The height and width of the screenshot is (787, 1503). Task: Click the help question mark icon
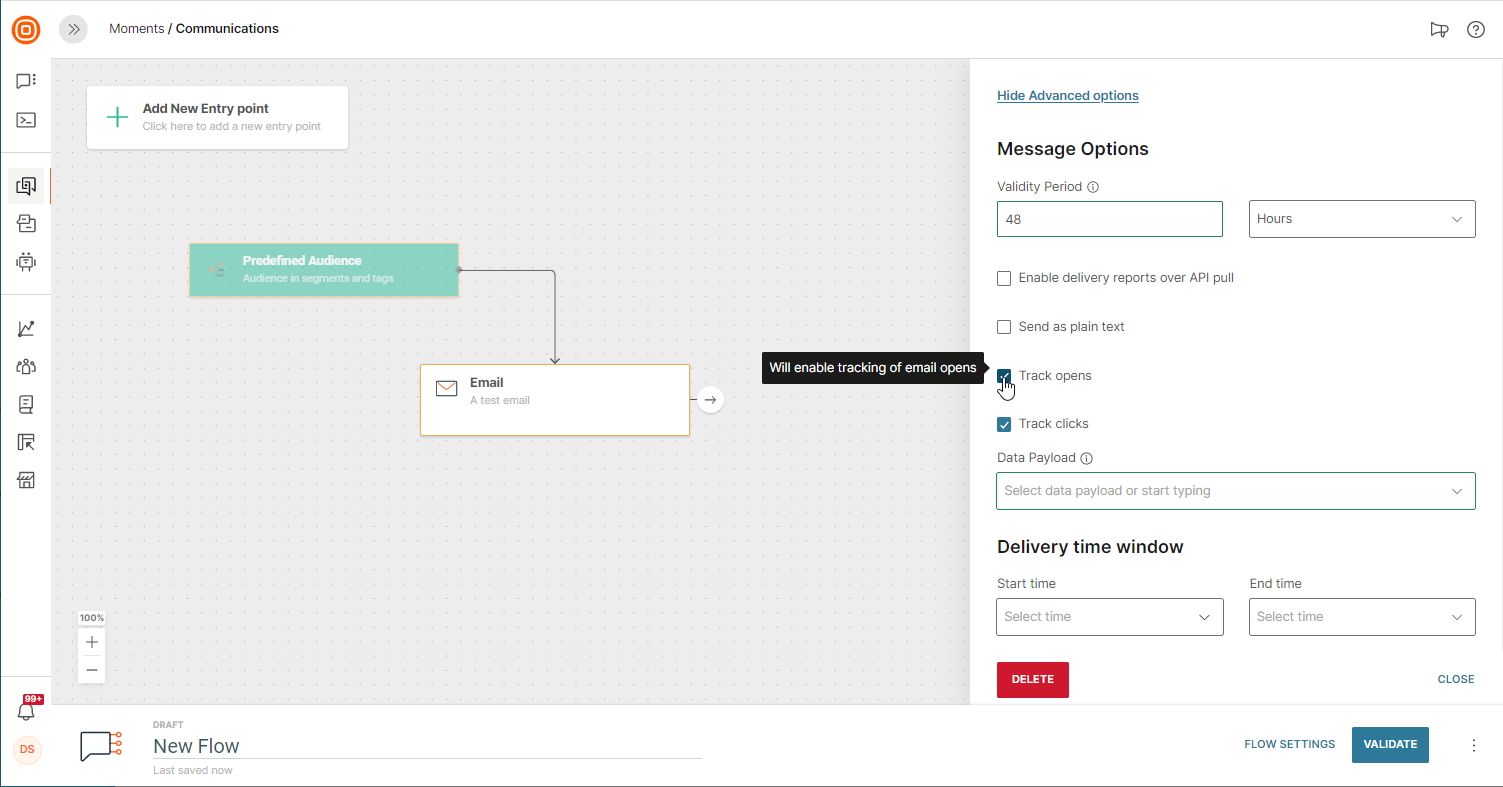click(1475, 29)
